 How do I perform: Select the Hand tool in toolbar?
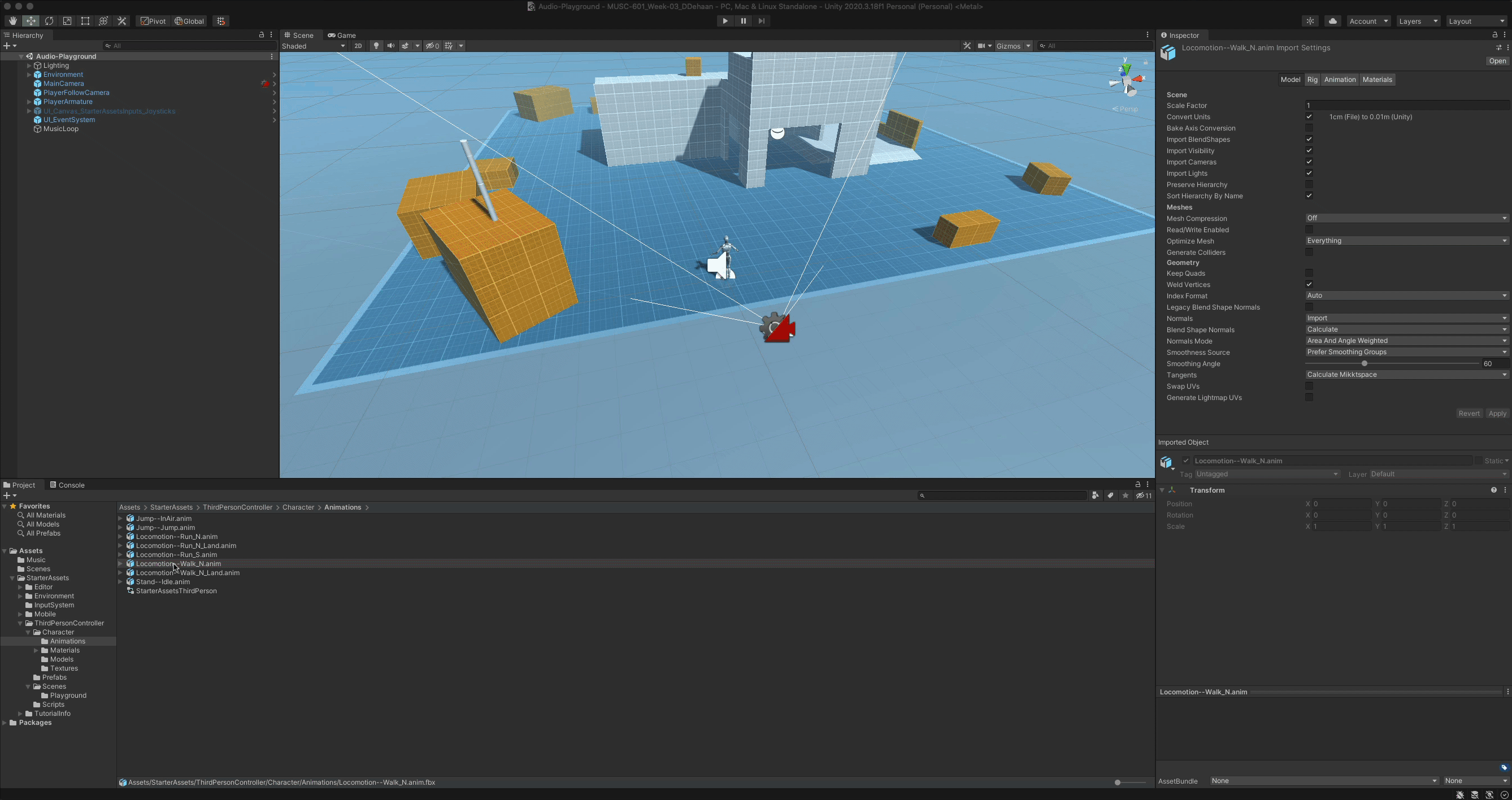click(12, 21)
